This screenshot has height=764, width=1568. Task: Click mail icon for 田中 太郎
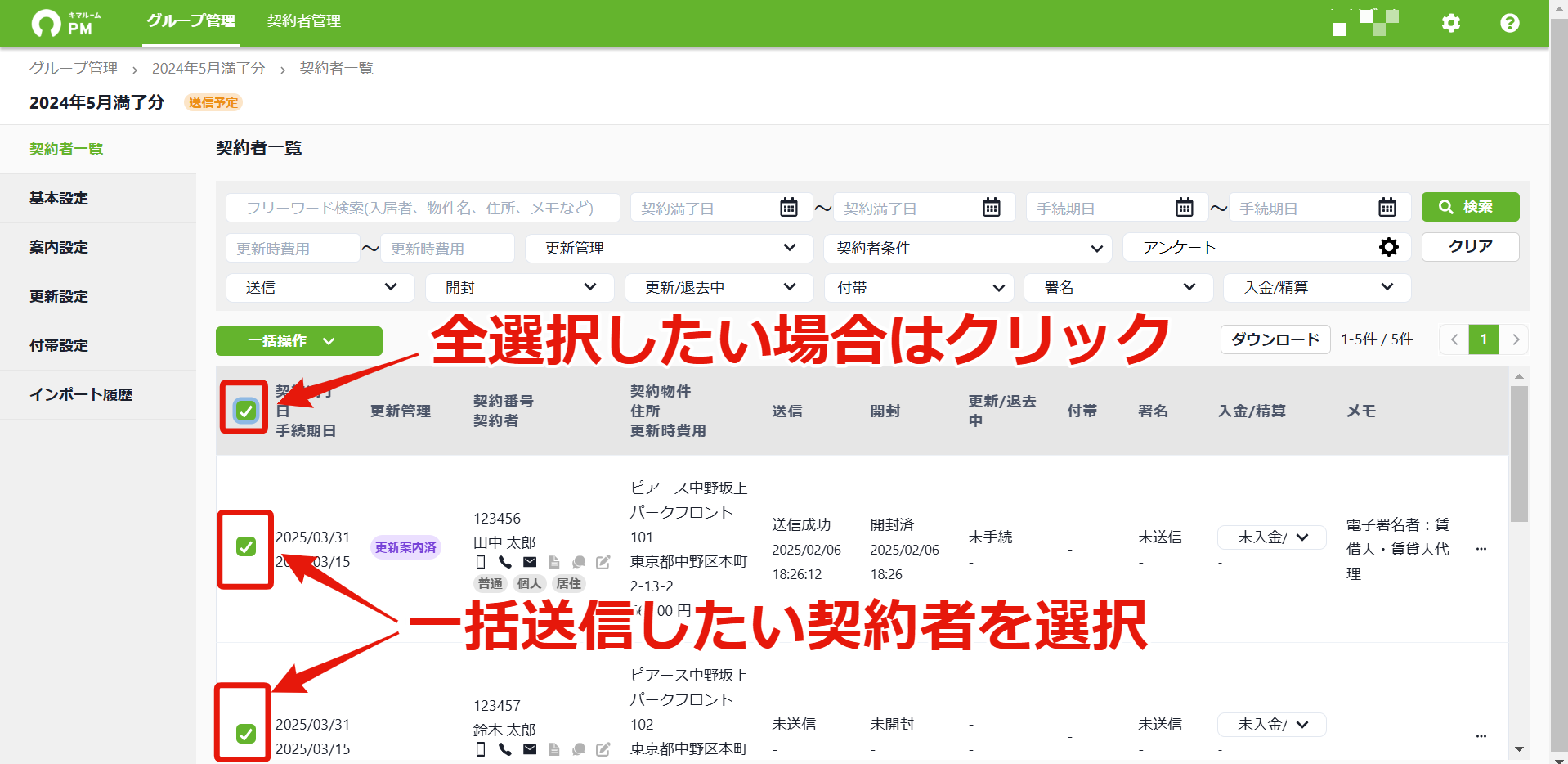click(x=530, y=562)
